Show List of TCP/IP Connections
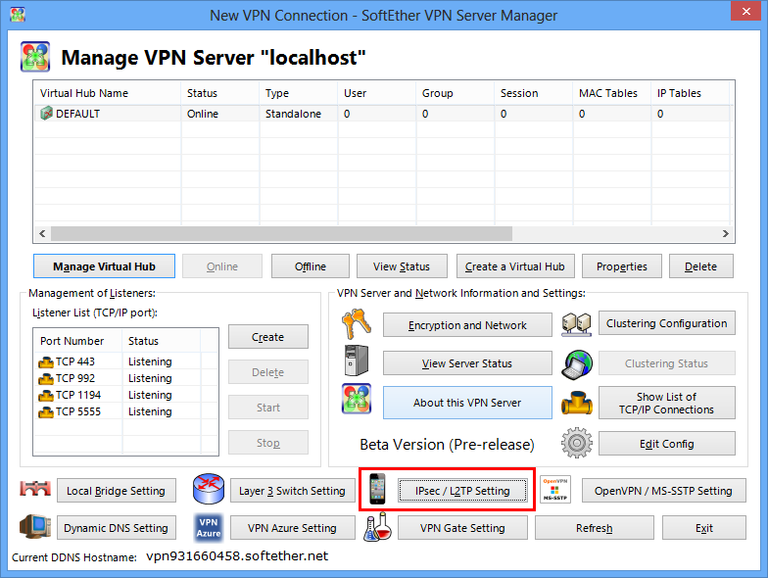Viewport: 768px width, 578px height. pos(667,403)
